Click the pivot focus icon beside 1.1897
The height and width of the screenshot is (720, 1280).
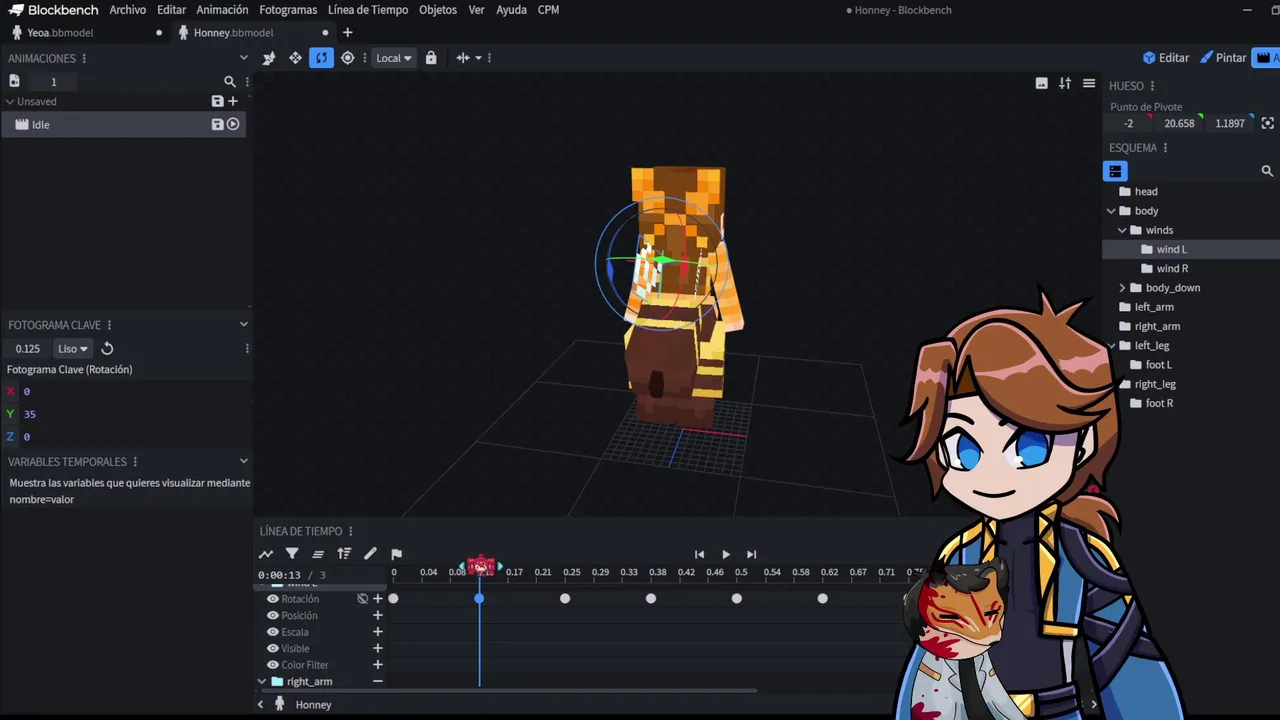coord(1268,124)
